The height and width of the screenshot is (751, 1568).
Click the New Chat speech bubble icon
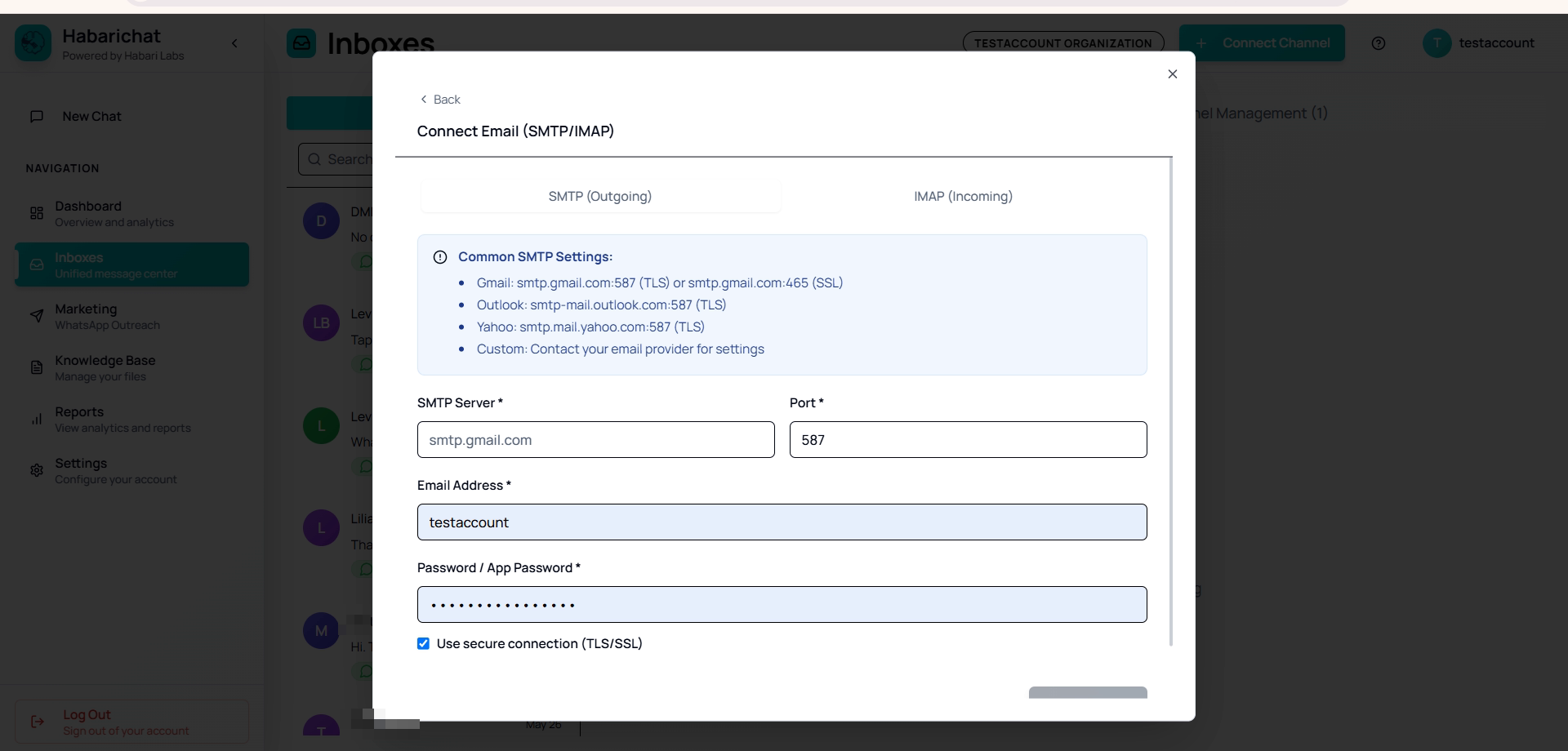click(x=37, y=117)
